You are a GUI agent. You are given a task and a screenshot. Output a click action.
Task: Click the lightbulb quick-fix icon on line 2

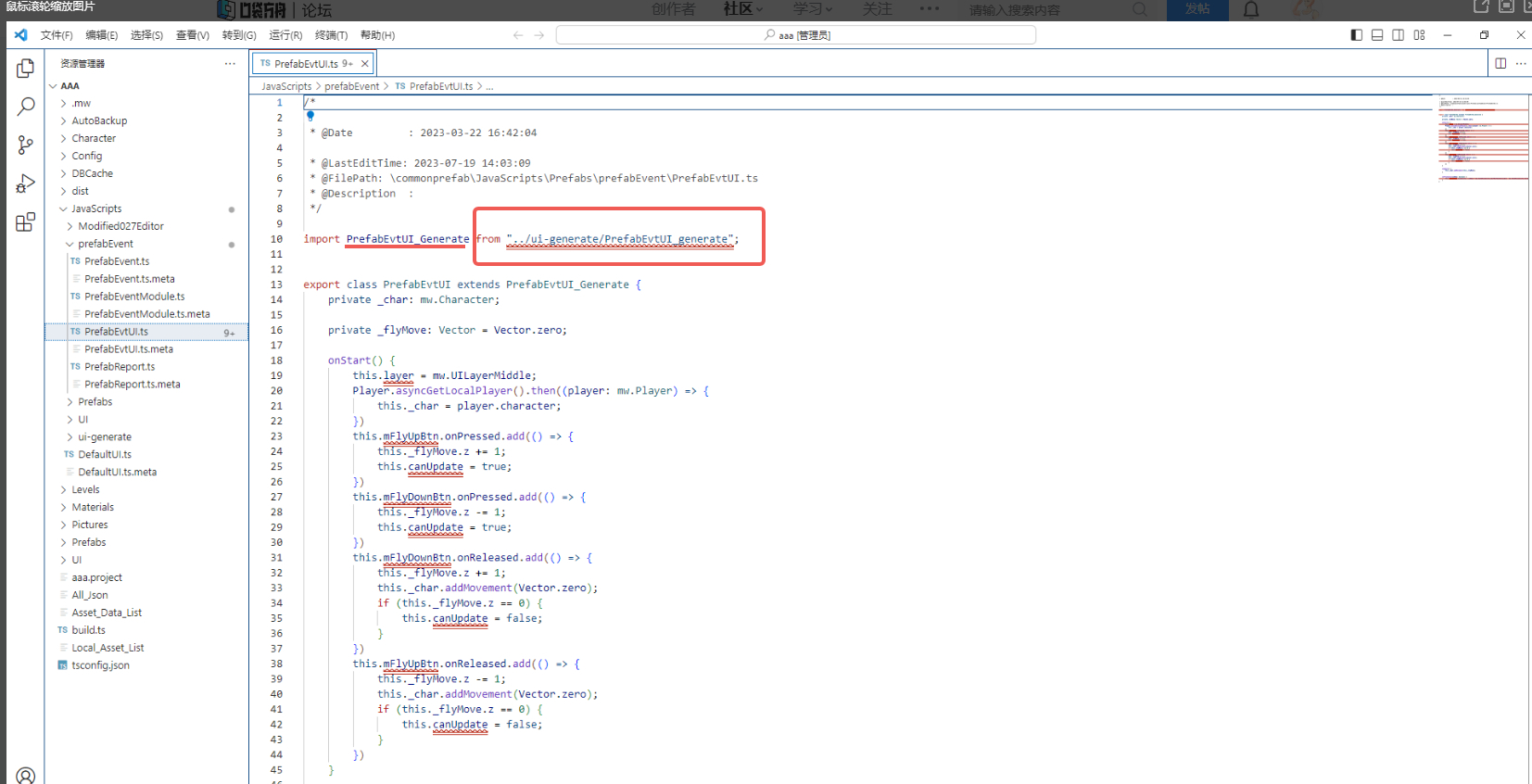[310, 116]
